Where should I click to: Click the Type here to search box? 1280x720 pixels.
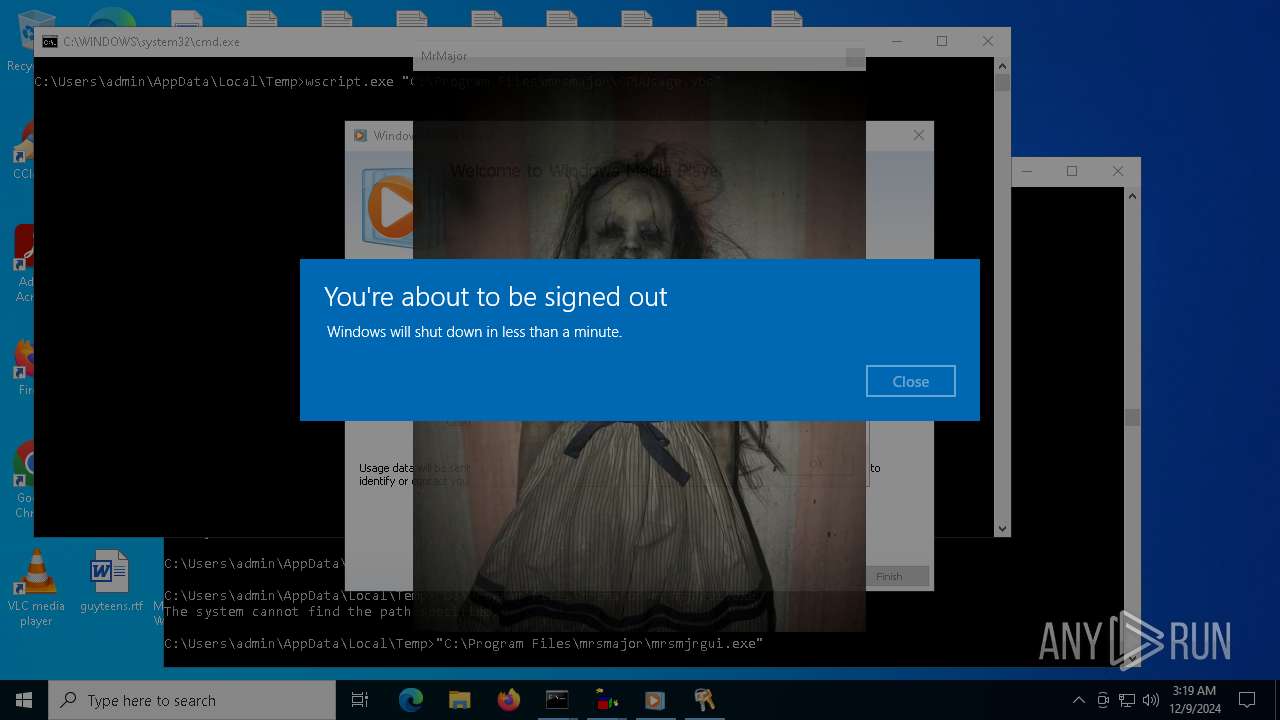[x=192, y=700]
